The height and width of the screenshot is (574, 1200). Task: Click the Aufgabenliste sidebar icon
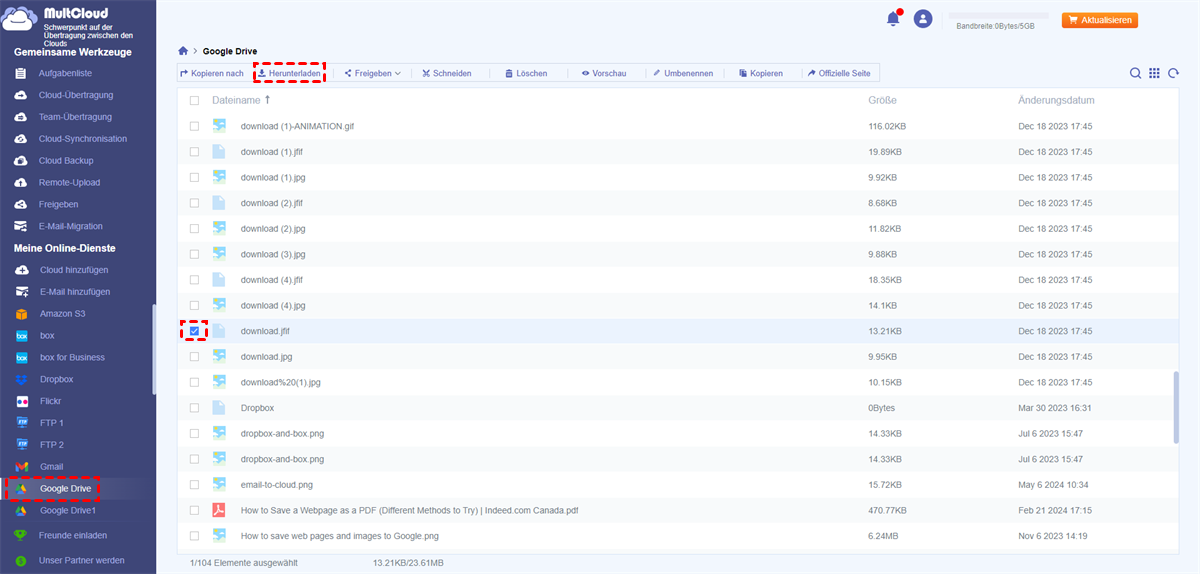click(20, 74)
